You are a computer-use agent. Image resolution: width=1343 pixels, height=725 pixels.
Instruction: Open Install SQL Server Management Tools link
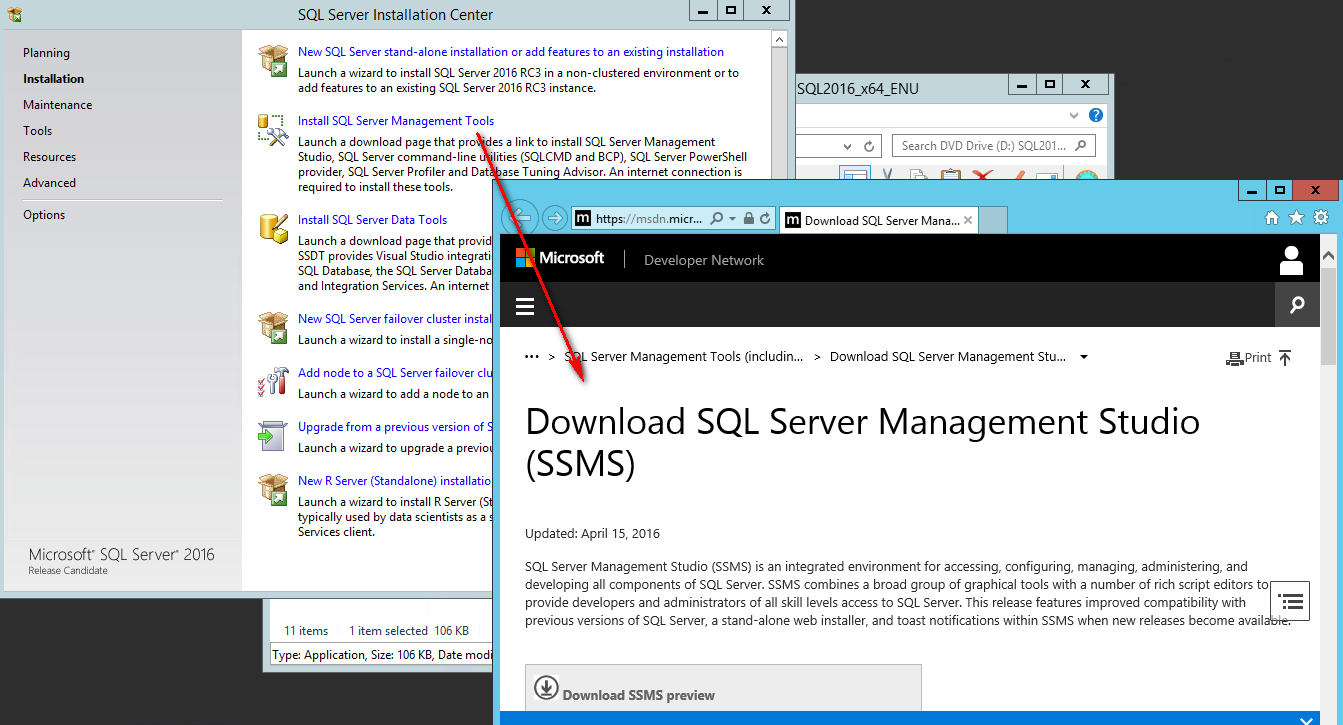click(x=396, y=121)
